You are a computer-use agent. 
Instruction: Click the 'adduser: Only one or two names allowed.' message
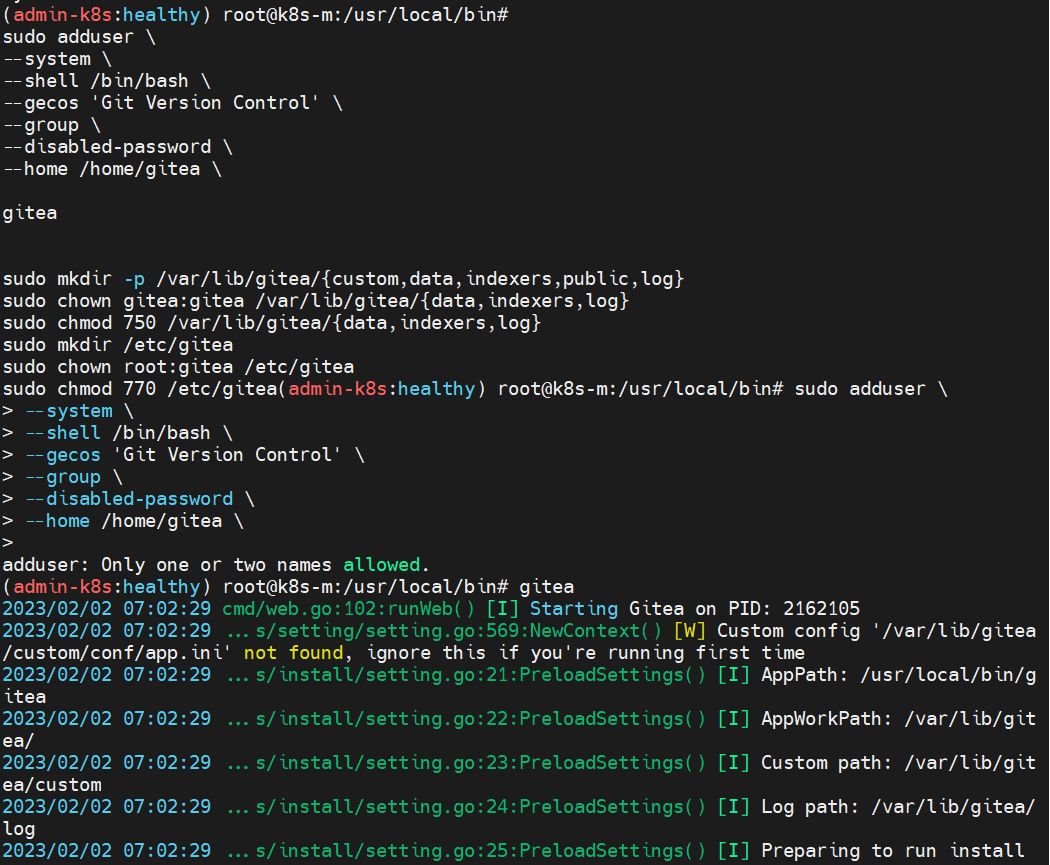pyautogui.click(x=216, y=565)
